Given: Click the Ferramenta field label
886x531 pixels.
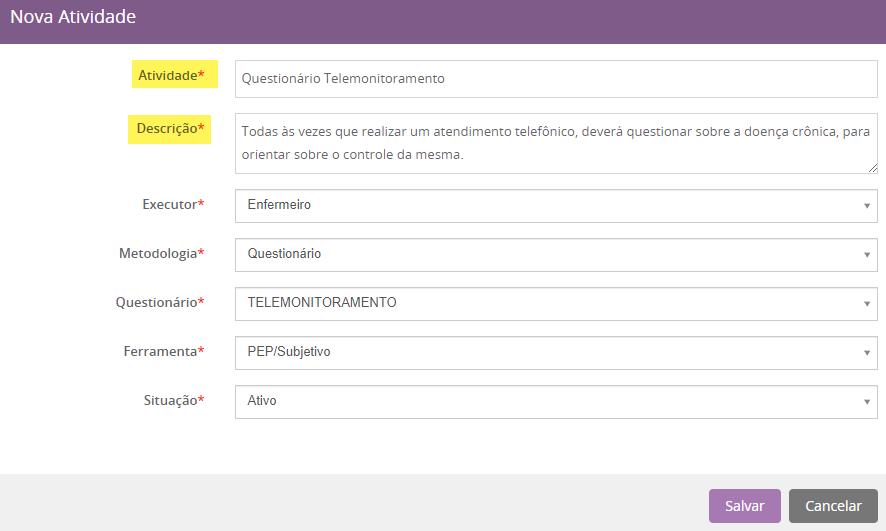Looking at the screenshot, I should pyautogui.click(x=163, y=352).
